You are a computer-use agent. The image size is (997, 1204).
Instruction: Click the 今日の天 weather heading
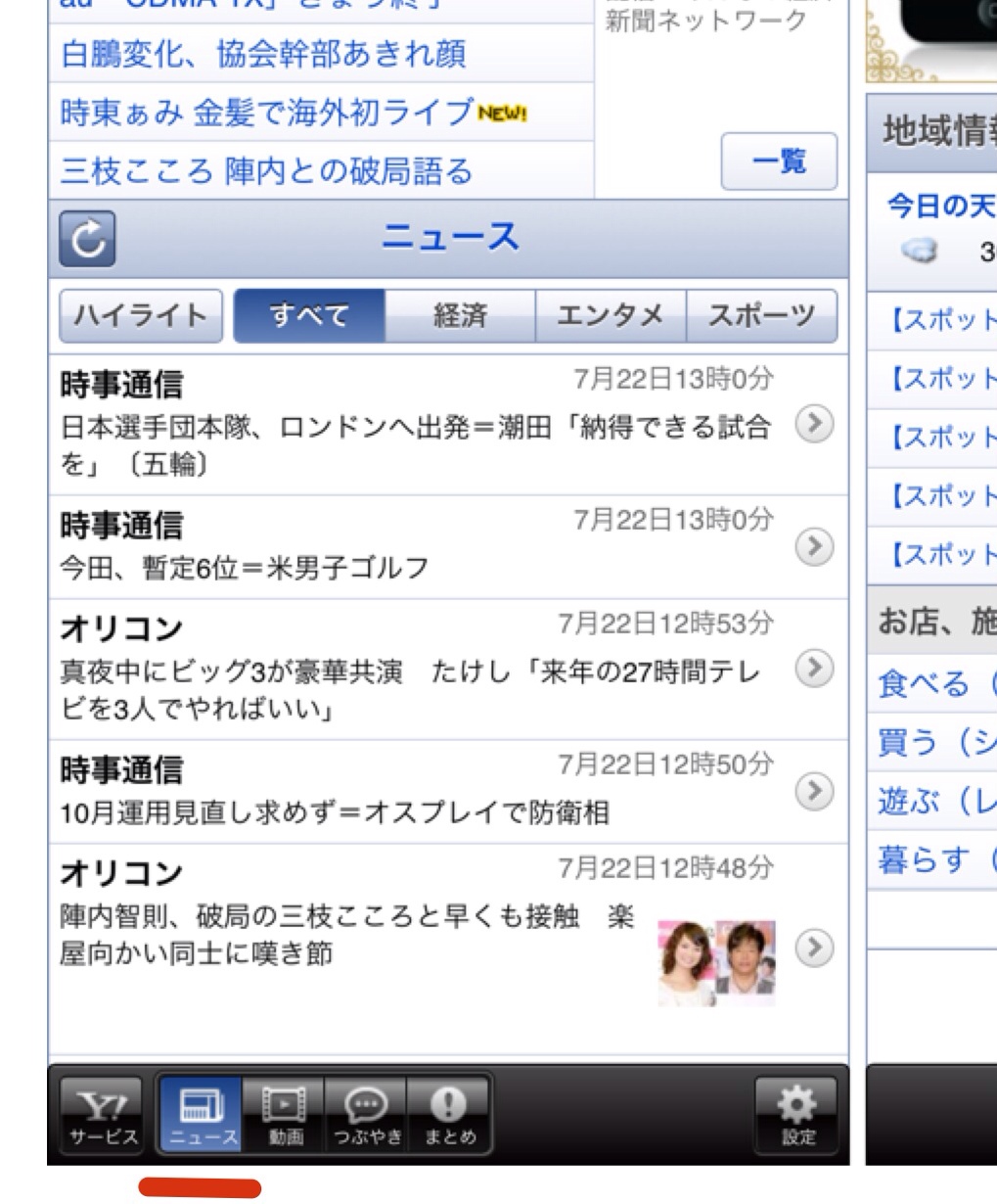[x=940, y=206]
